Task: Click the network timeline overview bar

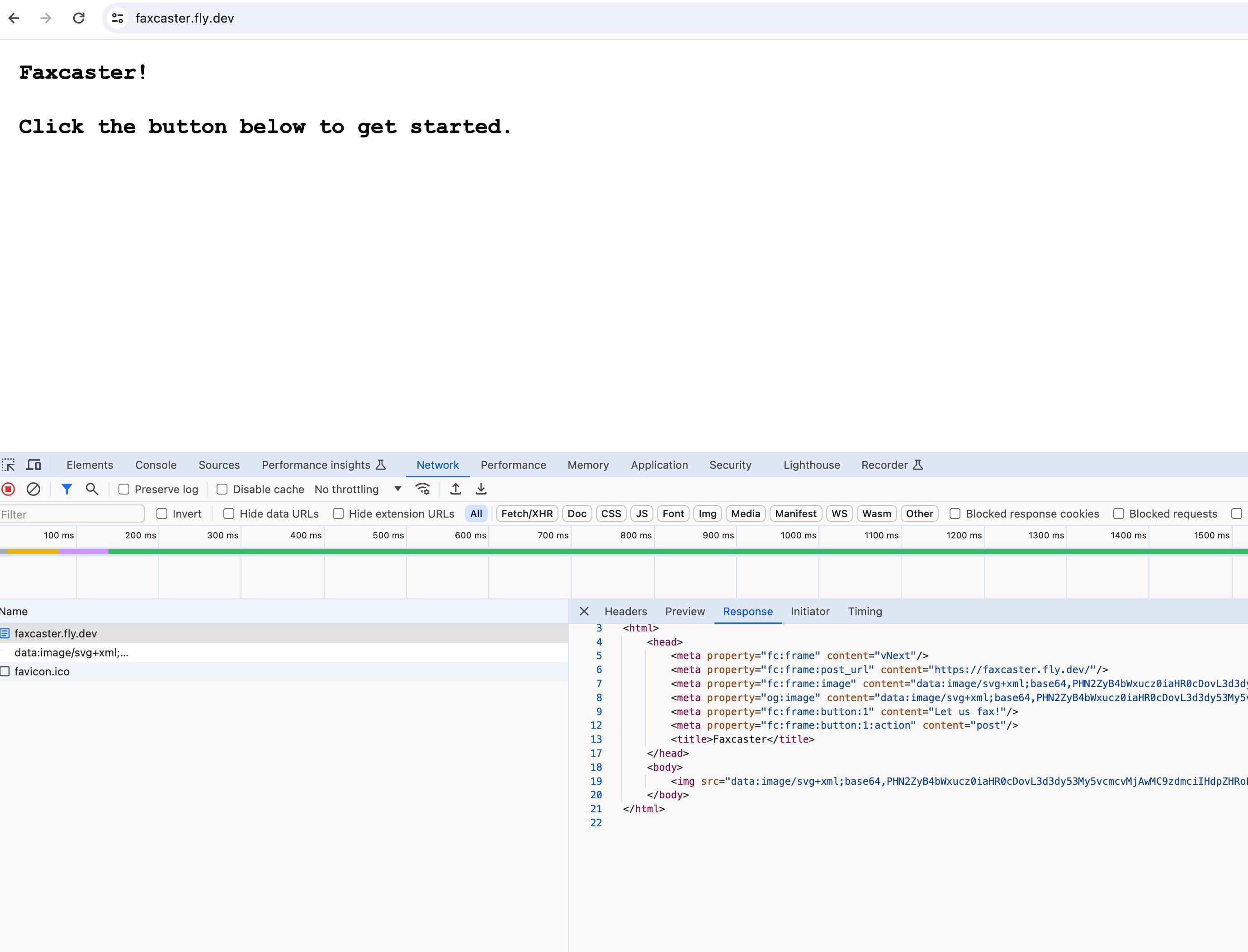Action: pyautogui.click(x=624, y=551)
